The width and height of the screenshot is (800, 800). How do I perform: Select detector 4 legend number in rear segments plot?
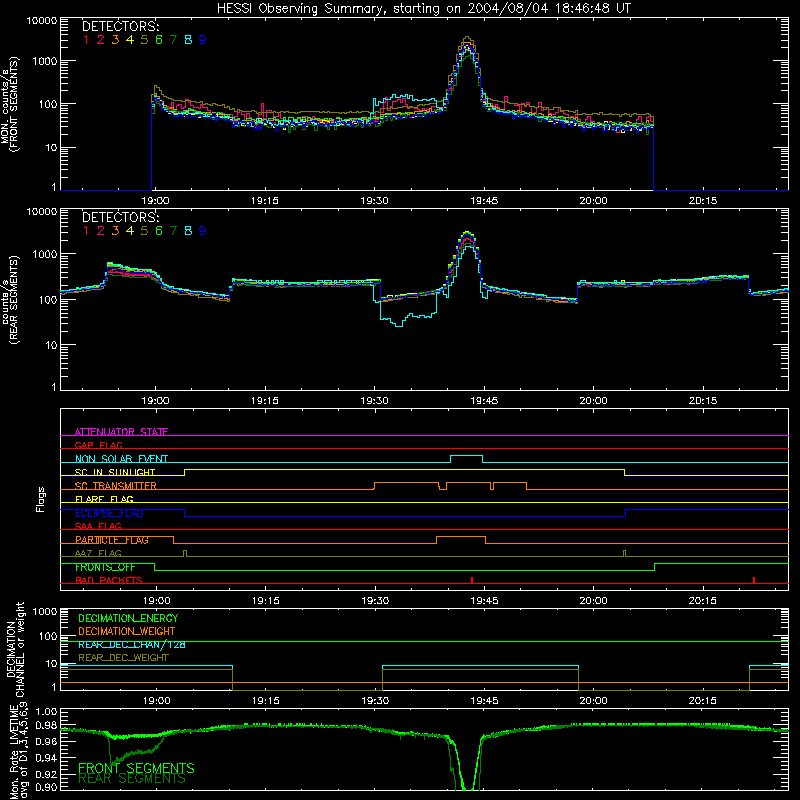tap(130, 231)
